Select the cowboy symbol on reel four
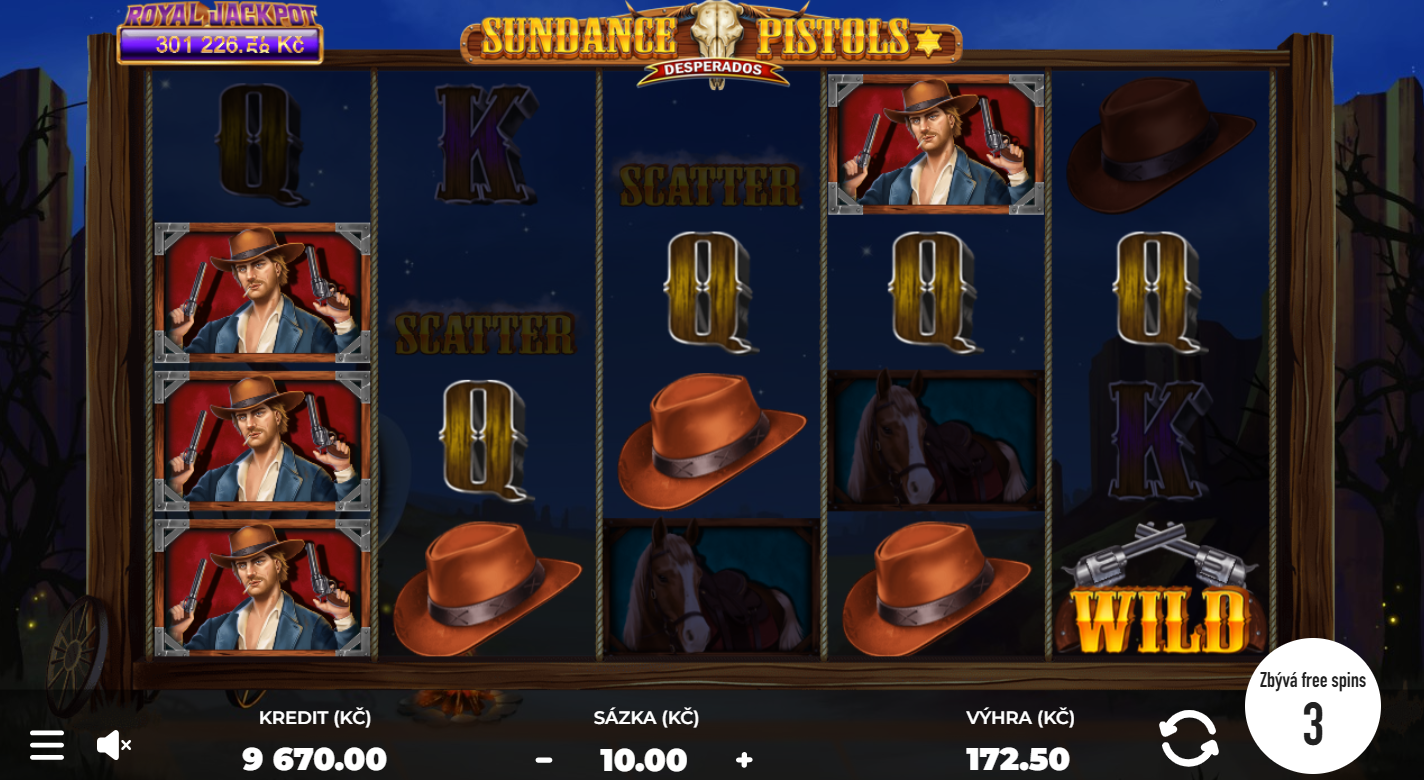Viewport: 1424px width, 780px height. pyautogui.click(x=936, y=144)
